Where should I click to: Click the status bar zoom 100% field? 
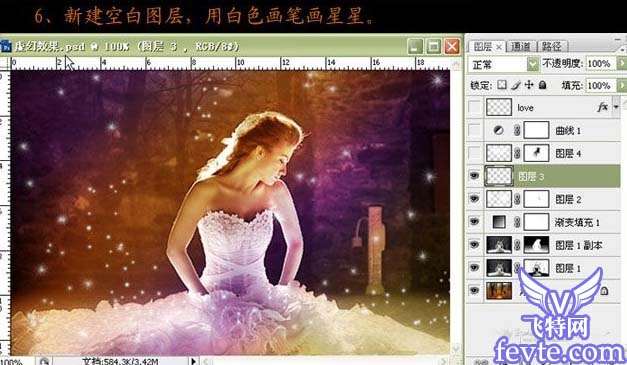[x=11, y=361]
